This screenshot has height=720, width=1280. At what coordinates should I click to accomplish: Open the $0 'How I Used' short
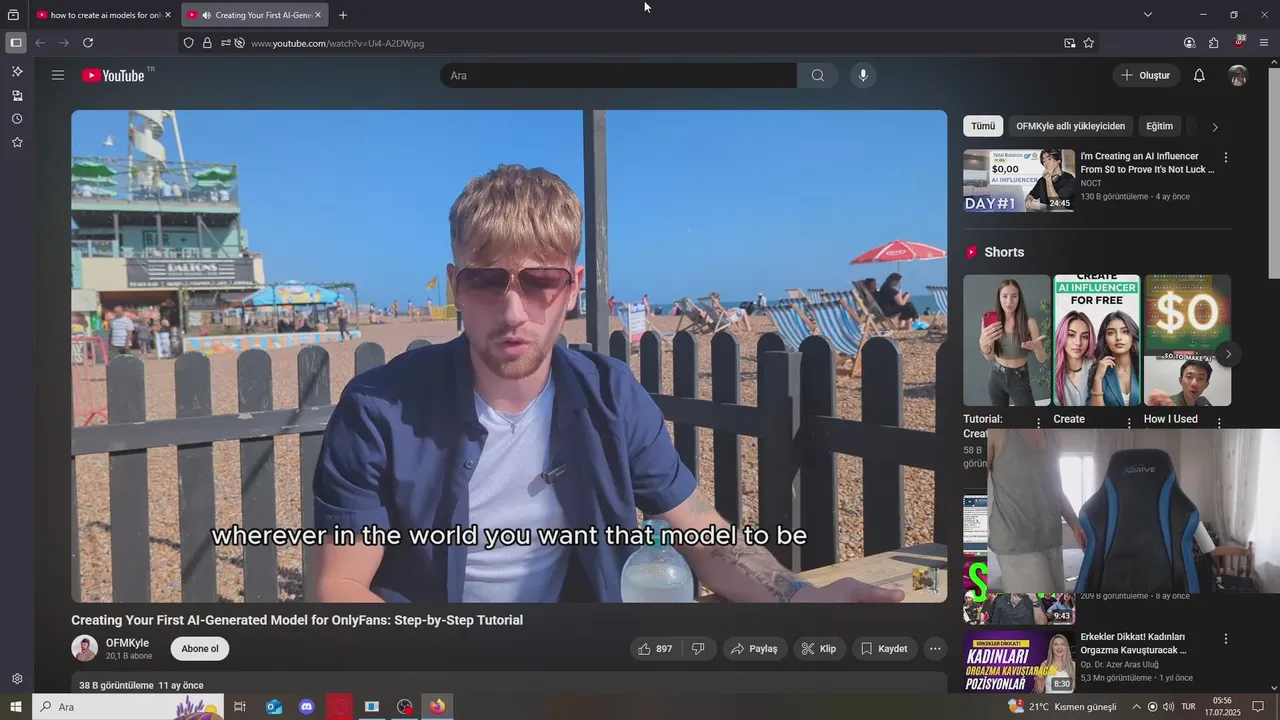tap(1187, 340)
